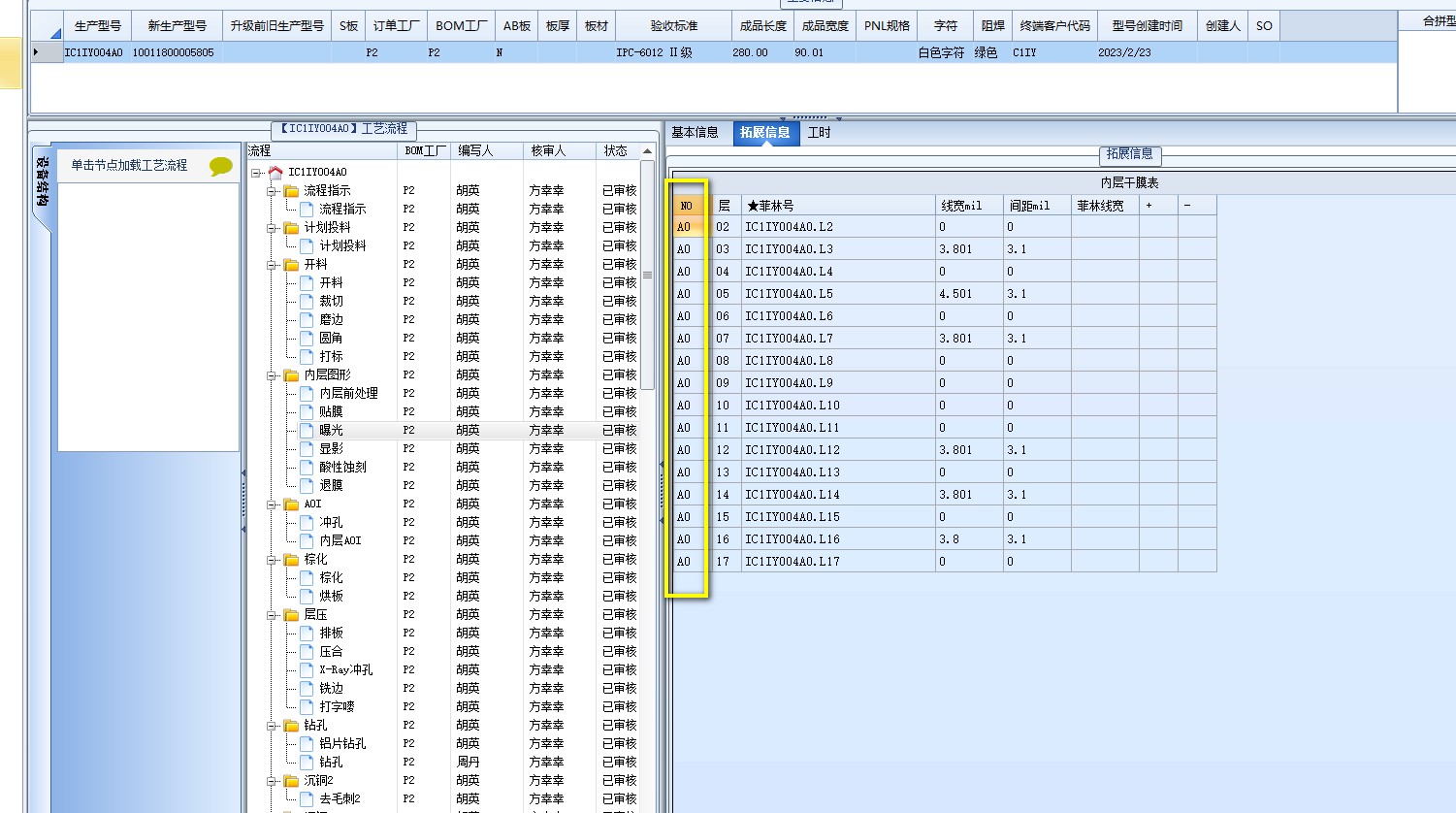This screenshot has height=813, width=1456.
Task: Click the 流程指示 folder icon
Action: 291,191
